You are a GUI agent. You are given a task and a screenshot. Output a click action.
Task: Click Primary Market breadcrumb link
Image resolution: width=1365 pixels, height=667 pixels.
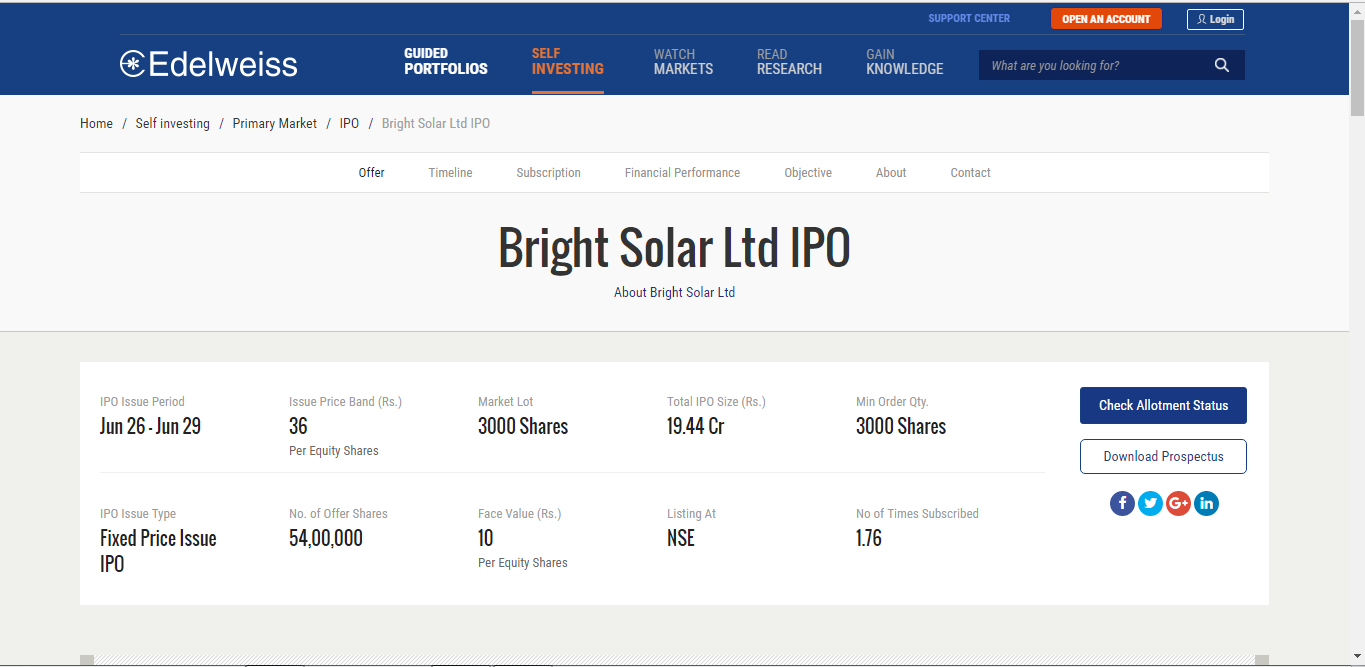275,124
